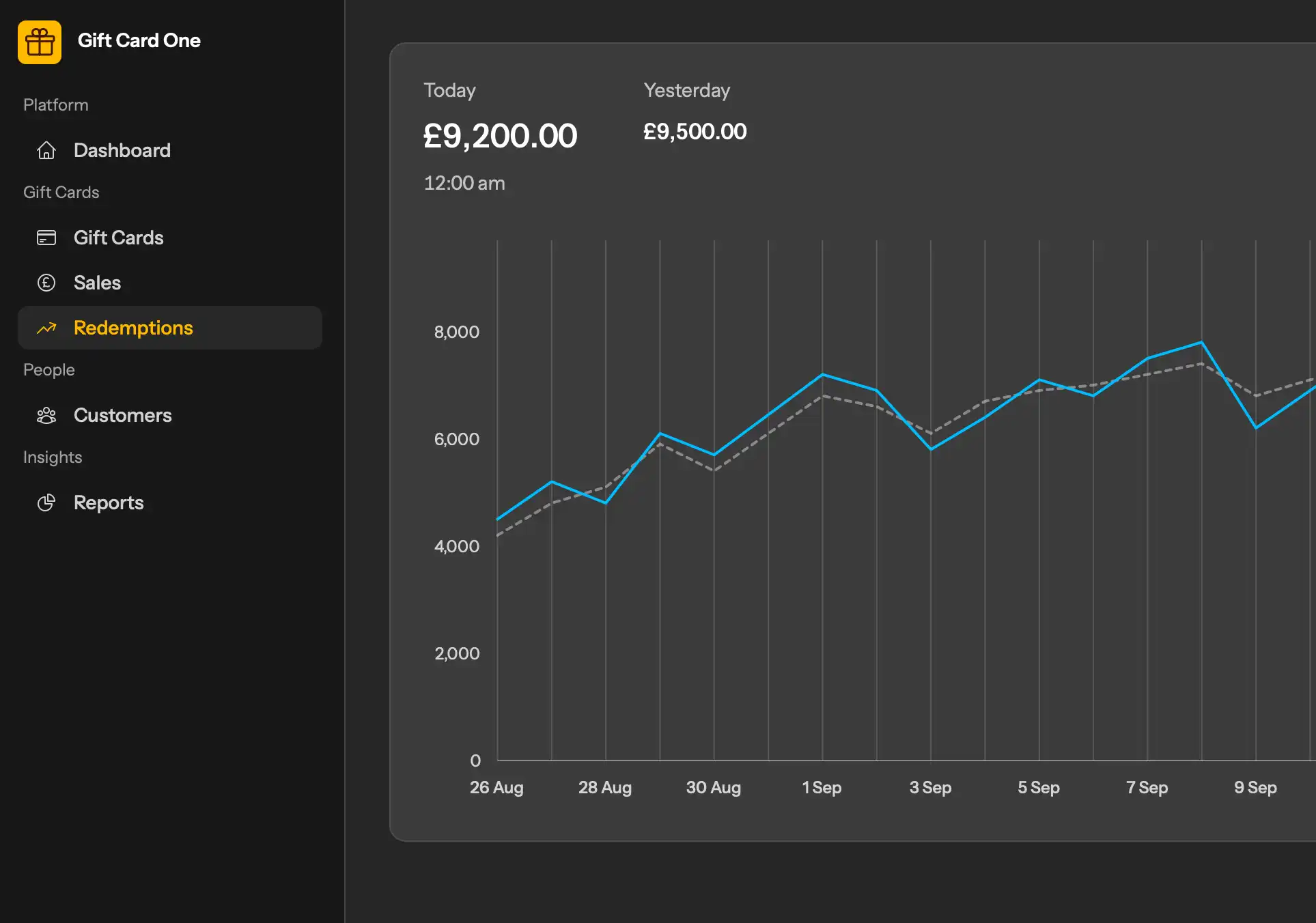Click the 26 Aug date axis label
Screen dimensions: 1316x923
(x=496, y=787)
